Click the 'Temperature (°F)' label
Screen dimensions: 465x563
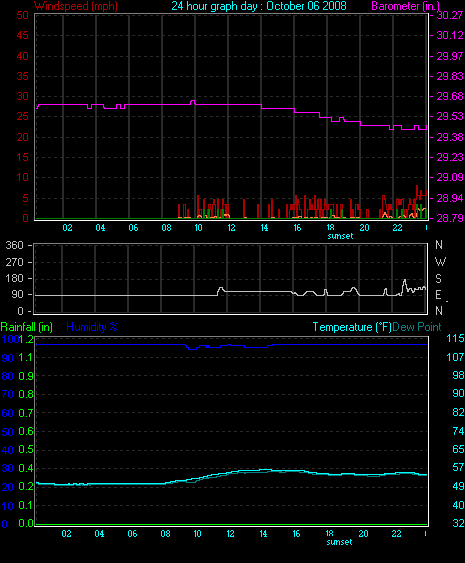[352, 327]
